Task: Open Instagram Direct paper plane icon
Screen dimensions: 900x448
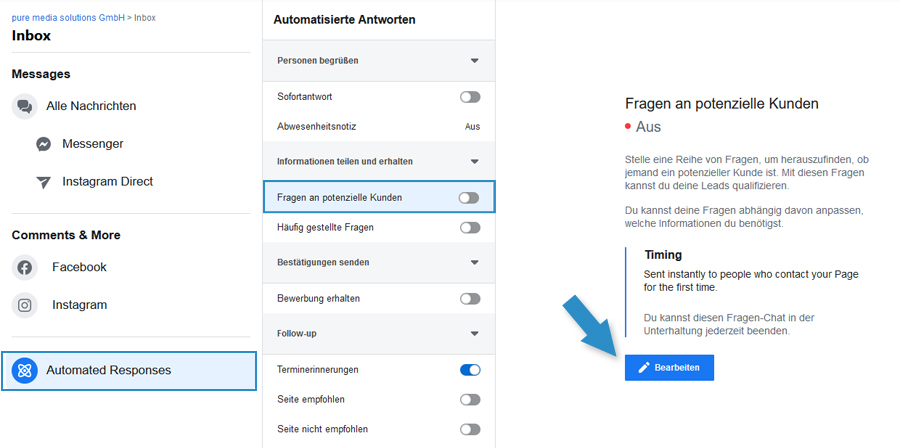Action: pos(44,182)
